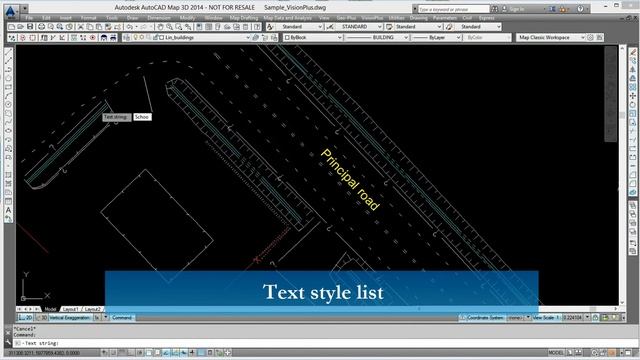This screenshot has height=360, width=640.
Task: Open the File menu
Action: (x=29, y=18)
